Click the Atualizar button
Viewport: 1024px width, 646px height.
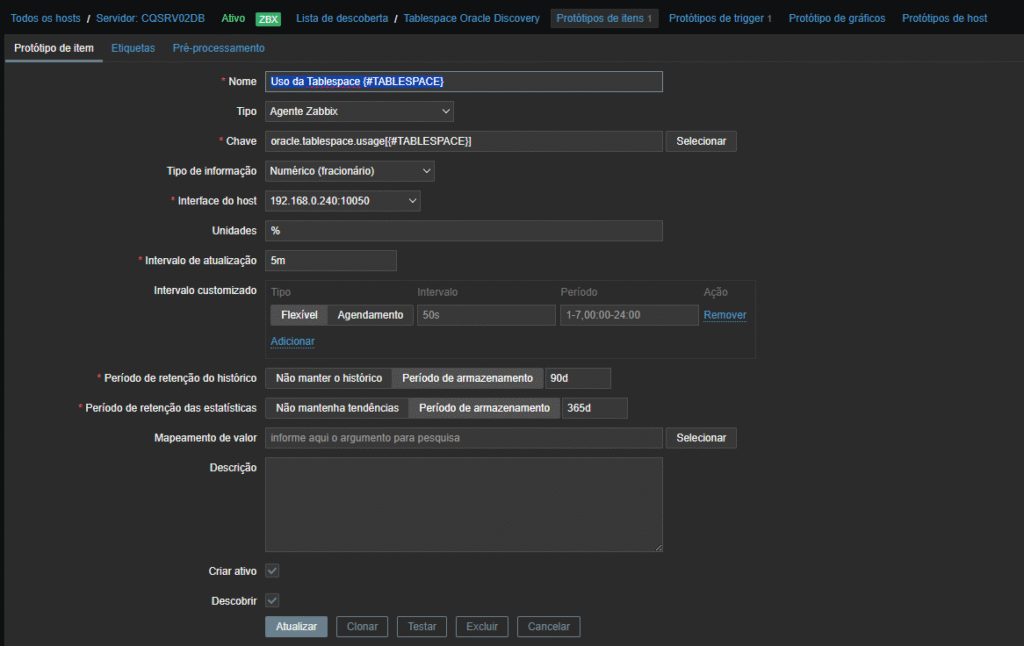296,626
